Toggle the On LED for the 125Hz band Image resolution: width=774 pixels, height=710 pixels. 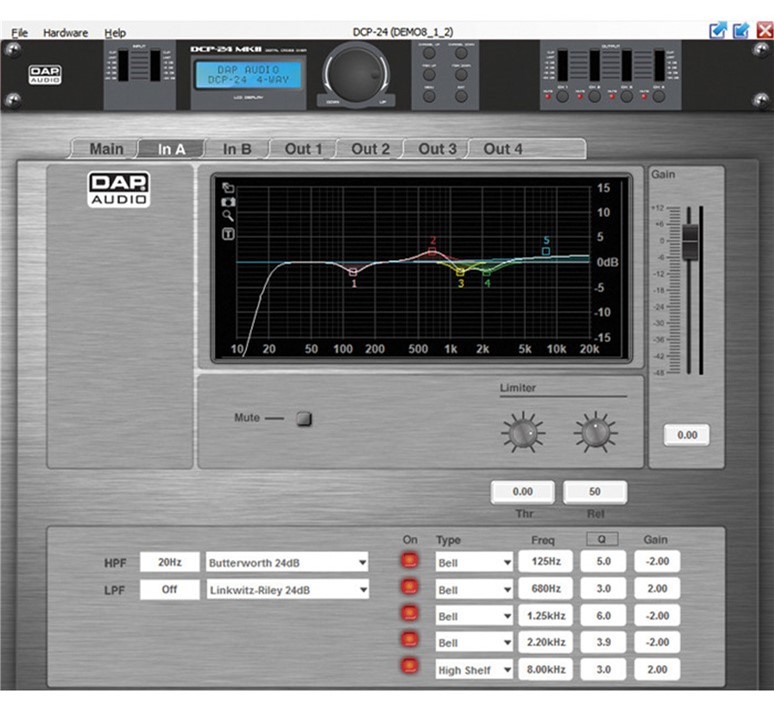(x=410, y=562)
